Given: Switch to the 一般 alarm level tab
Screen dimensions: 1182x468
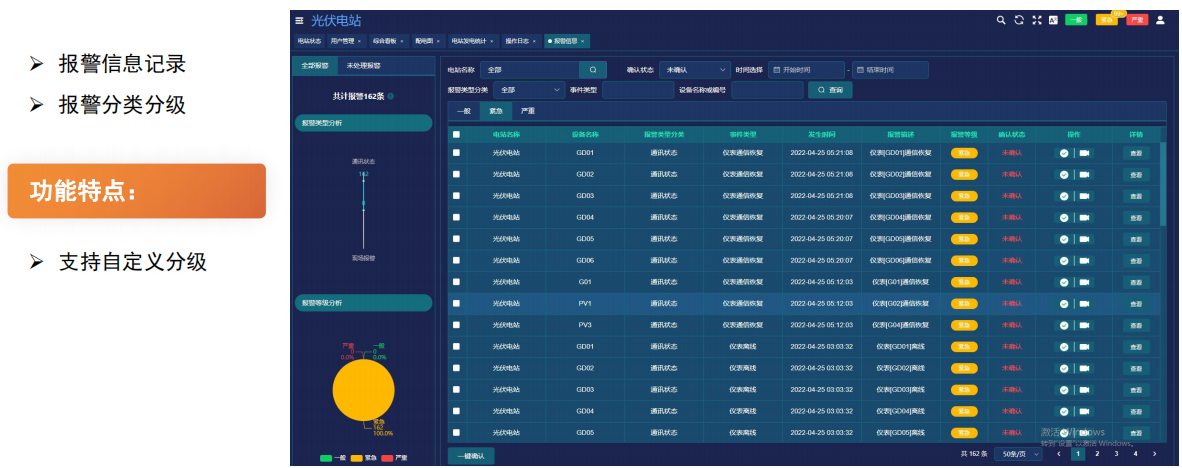Looking at the screenshot, I should pos(464,111).
